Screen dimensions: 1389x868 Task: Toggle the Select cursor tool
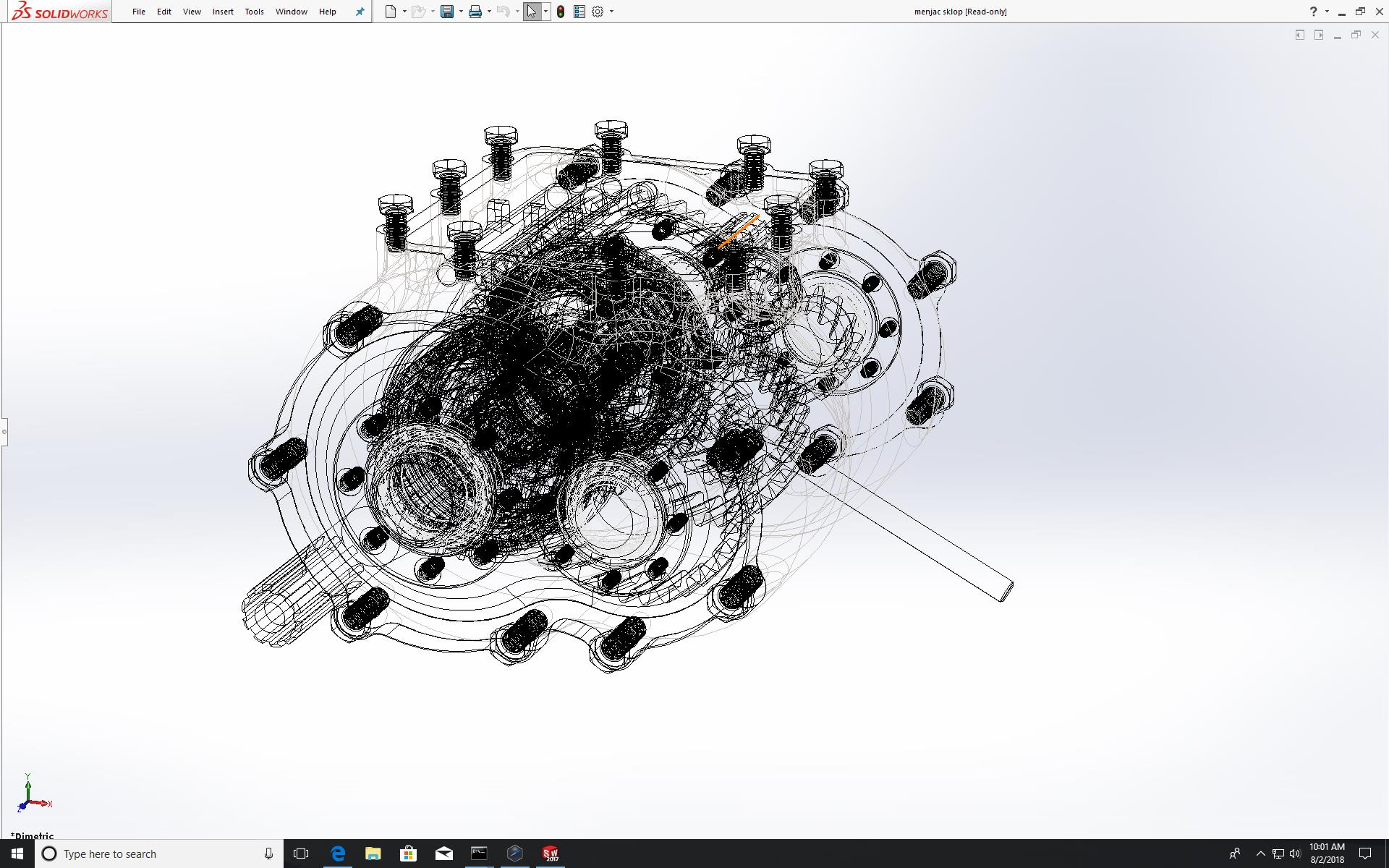coord(532,12)
